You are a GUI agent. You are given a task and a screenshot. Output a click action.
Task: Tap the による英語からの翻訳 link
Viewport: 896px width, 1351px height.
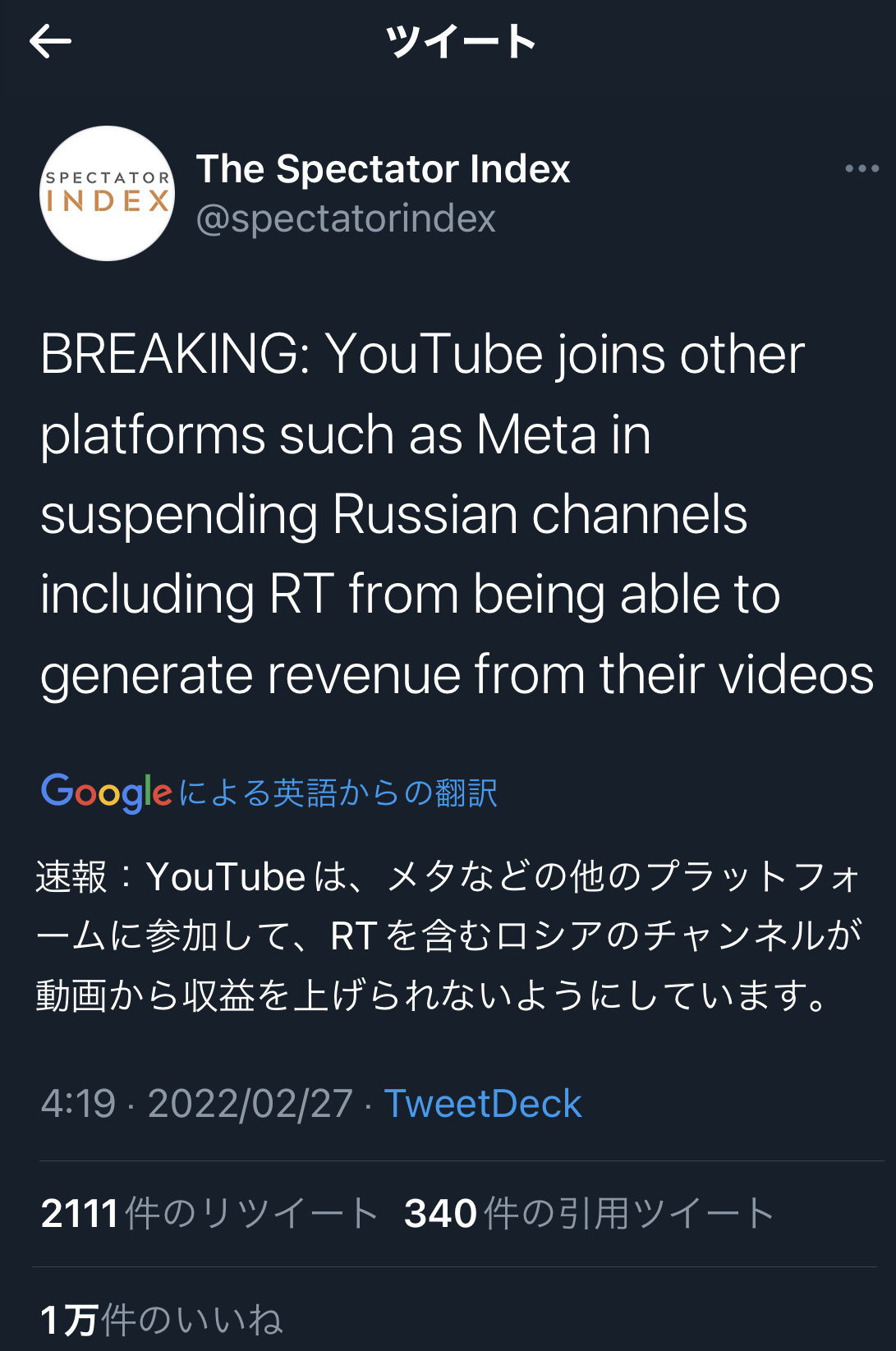[x=338, y=793]
